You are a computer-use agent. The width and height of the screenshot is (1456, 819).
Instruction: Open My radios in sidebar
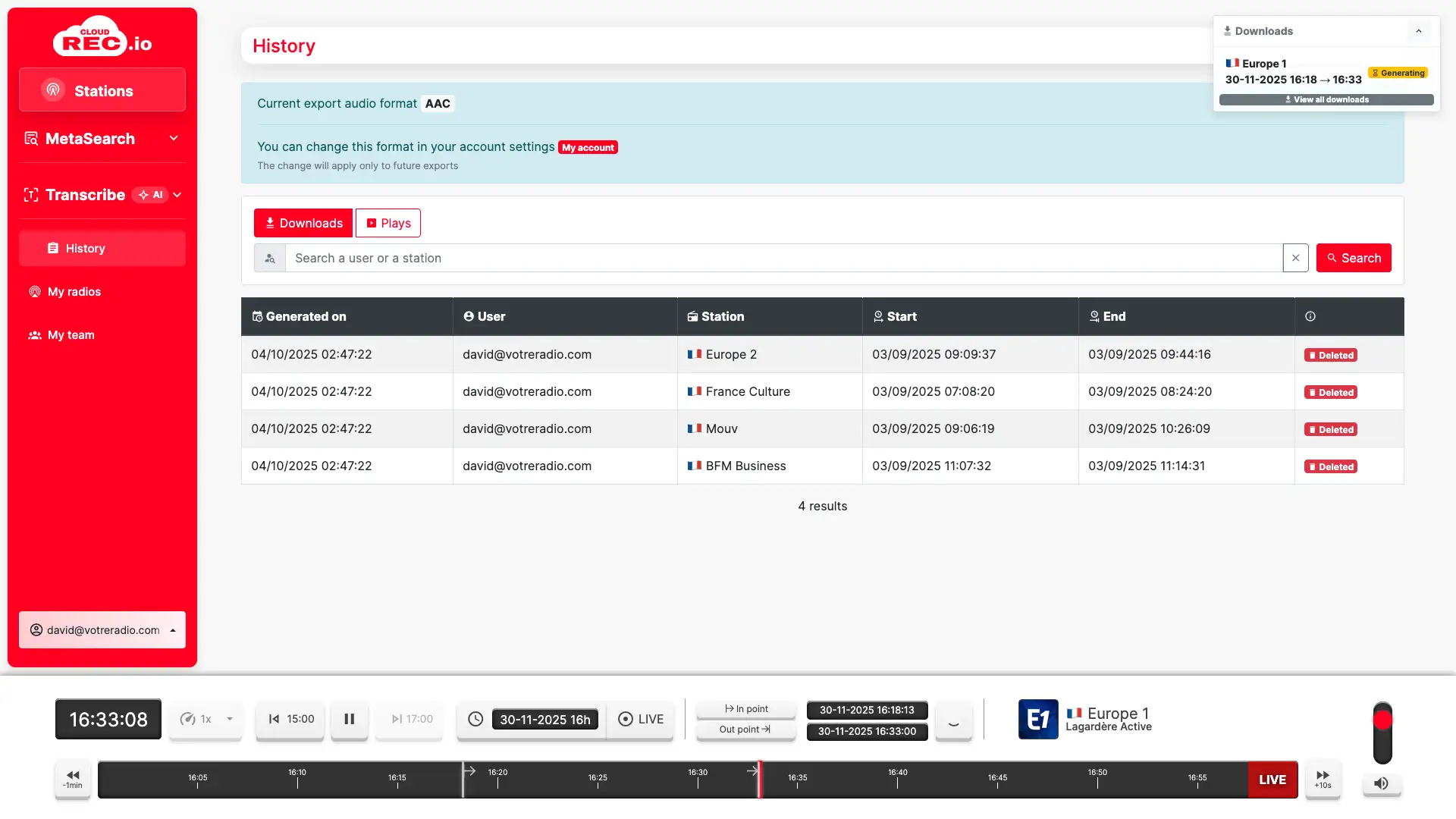[x=74, y=292]
